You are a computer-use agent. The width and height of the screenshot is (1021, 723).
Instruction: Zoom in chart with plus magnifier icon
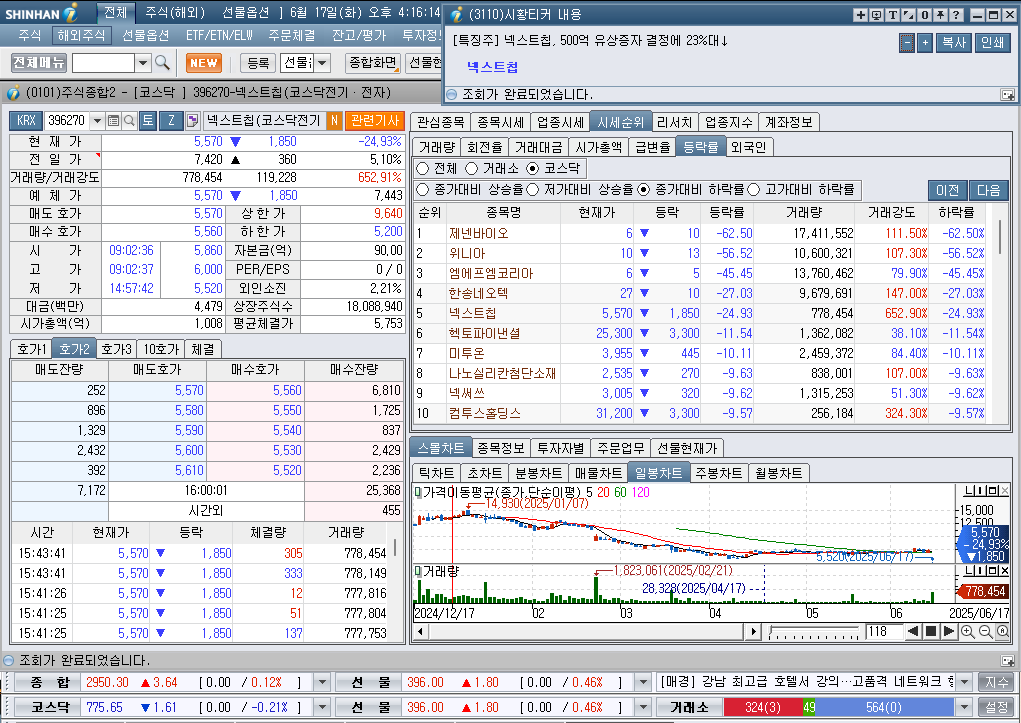pyautogui.click(x=968, y=631)
